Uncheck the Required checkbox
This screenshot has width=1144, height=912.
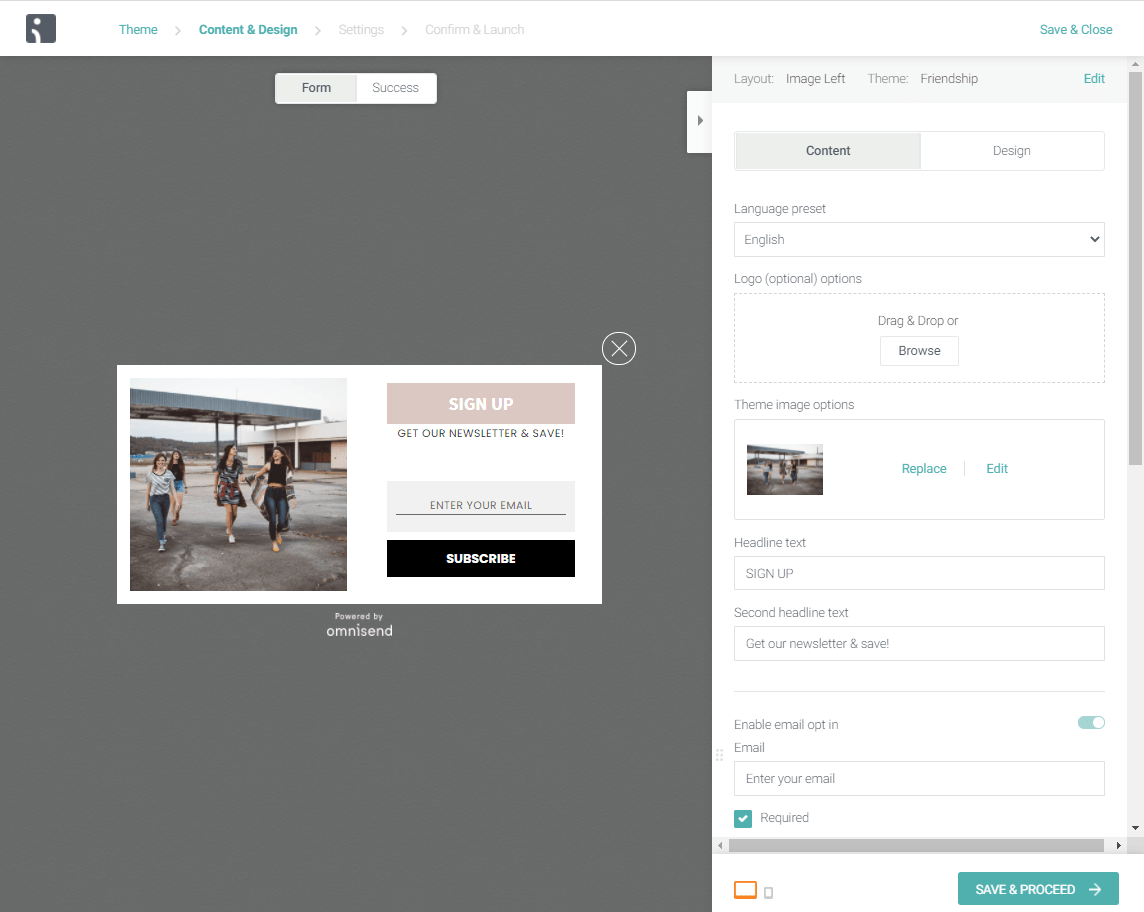[743, 819]
